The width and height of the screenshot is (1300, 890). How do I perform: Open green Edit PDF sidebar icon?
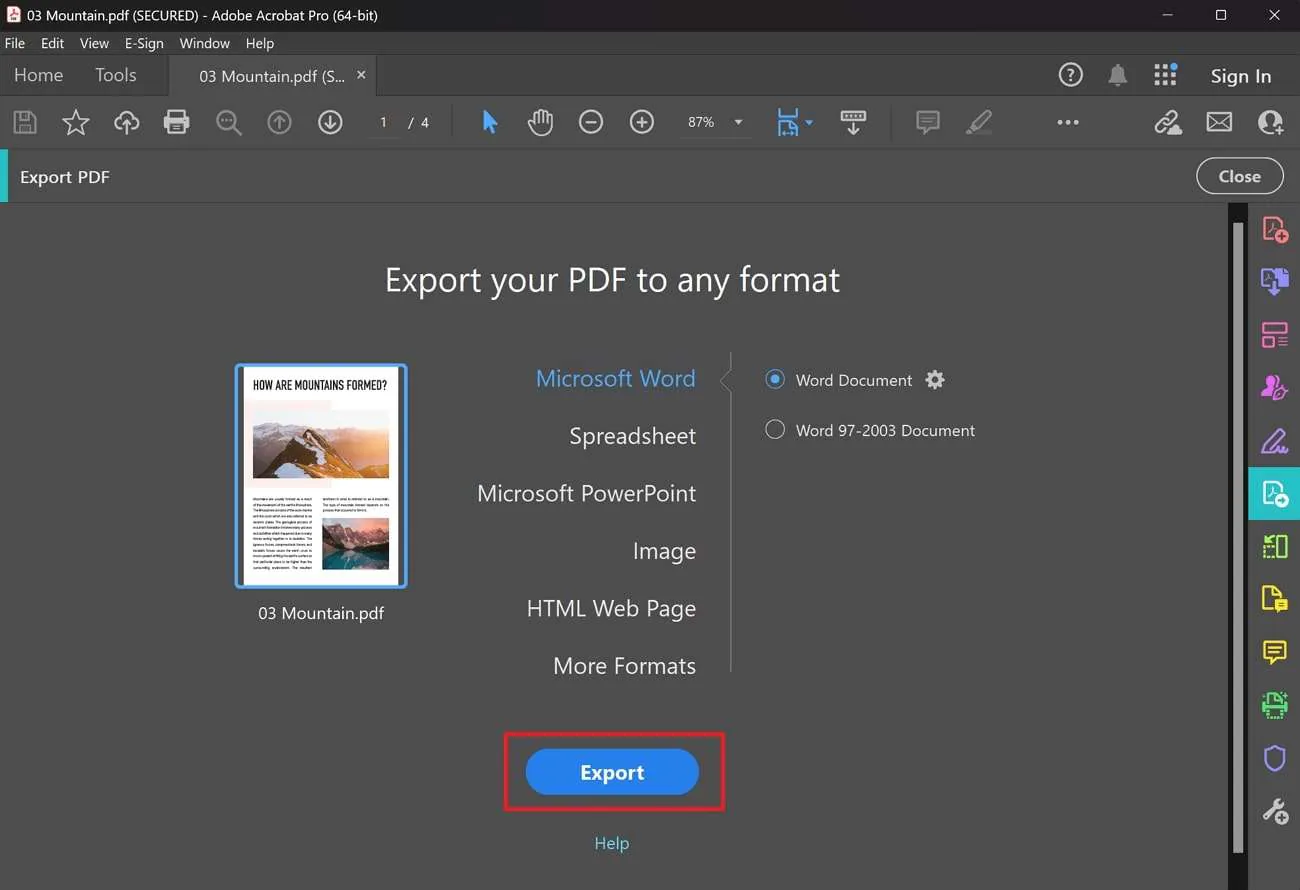tap(1274, 546)
